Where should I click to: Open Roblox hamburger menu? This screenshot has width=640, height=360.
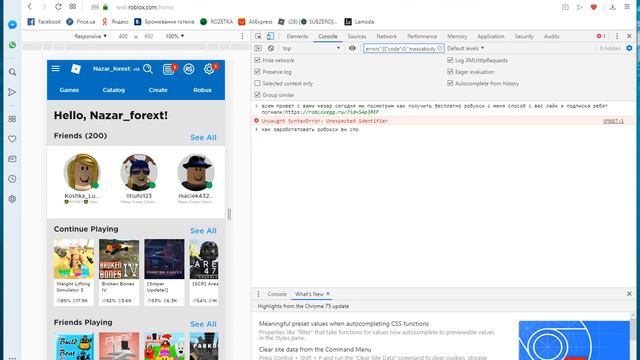tap(56, 69)
